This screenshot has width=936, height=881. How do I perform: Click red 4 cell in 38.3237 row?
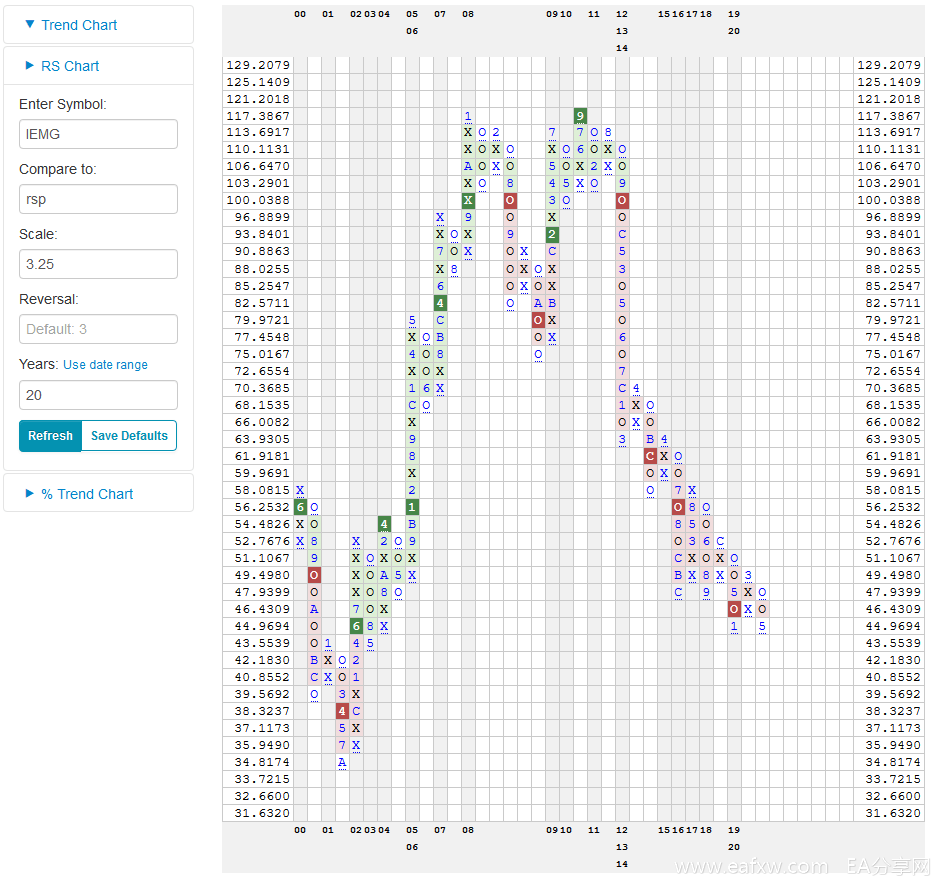pos(342,711)
